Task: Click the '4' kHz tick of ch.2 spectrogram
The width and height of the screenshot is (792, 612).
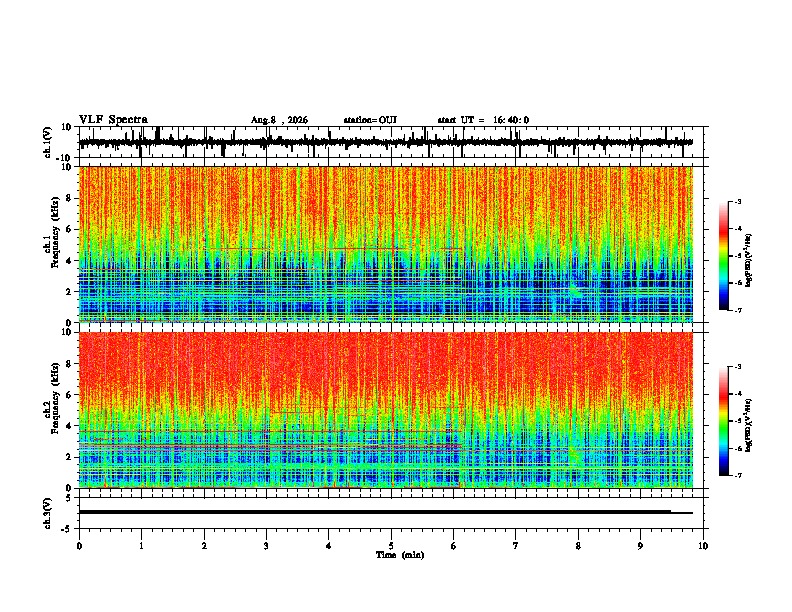Action: (x=70, y=426)
